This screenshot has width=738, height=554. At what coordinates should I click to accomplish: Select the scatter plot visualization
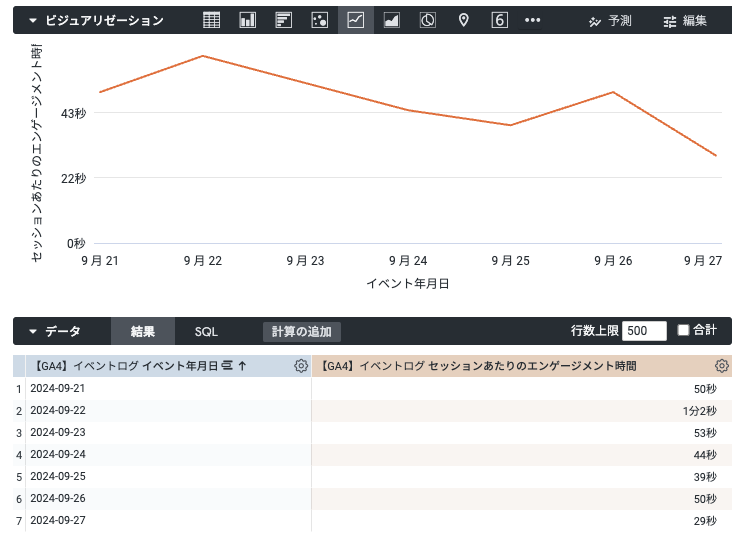[x=319, y=20]
